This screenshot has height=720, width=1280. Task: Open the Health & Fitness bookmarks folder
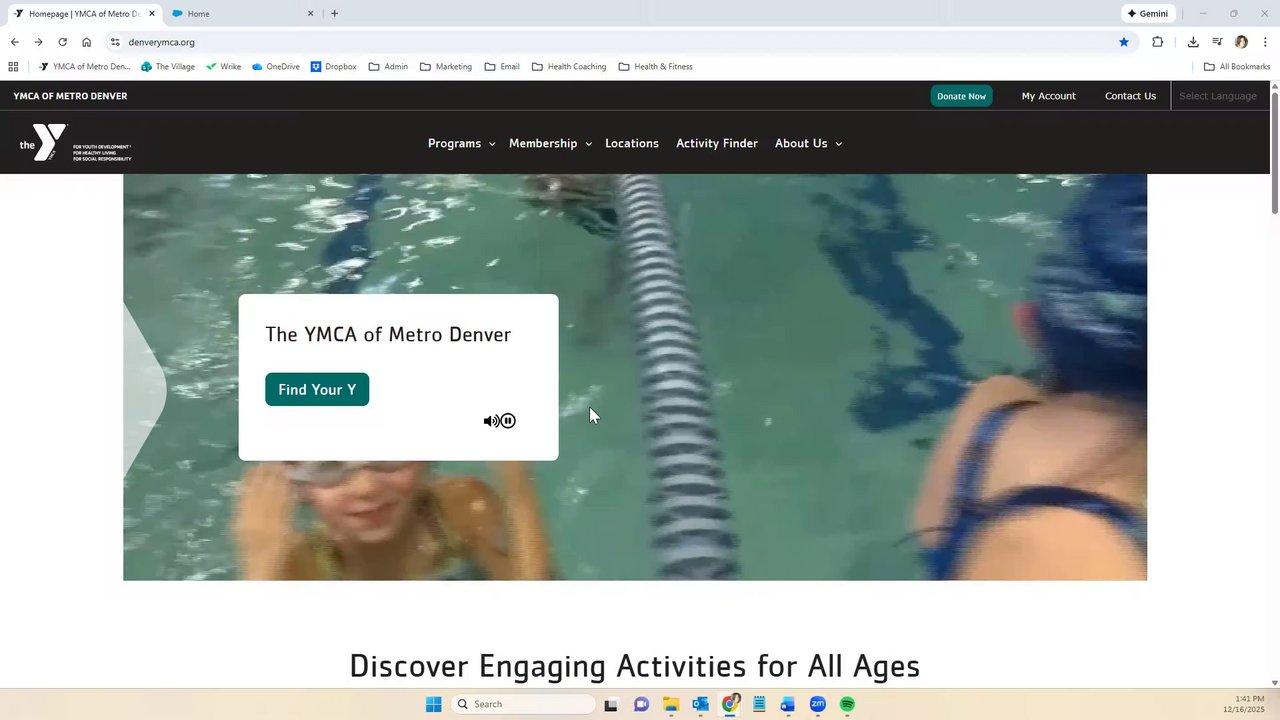click(x=655, y=67)
